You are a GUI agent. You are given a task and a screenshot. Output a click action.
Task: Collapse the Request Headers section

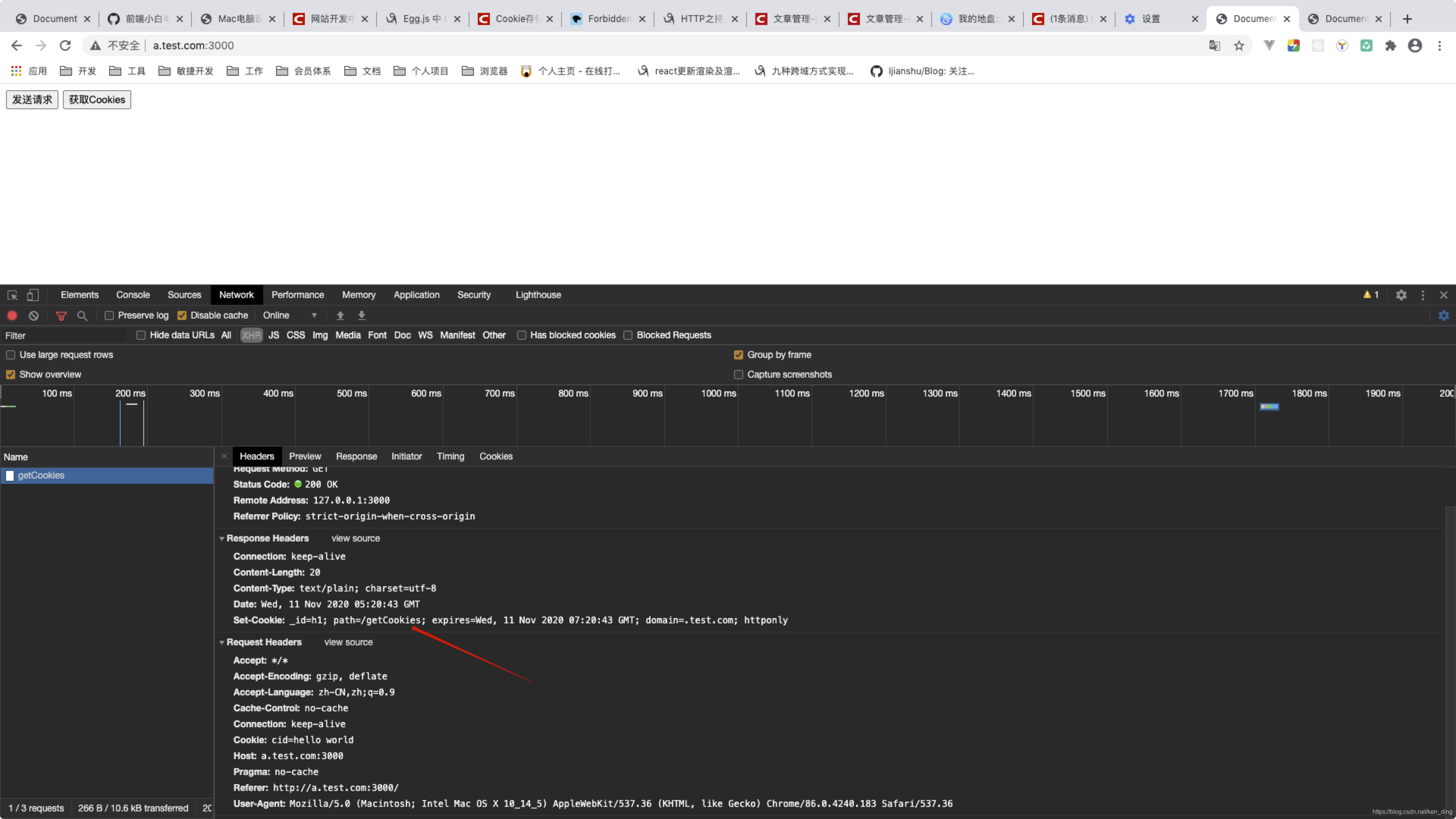[x=222, y=643]
